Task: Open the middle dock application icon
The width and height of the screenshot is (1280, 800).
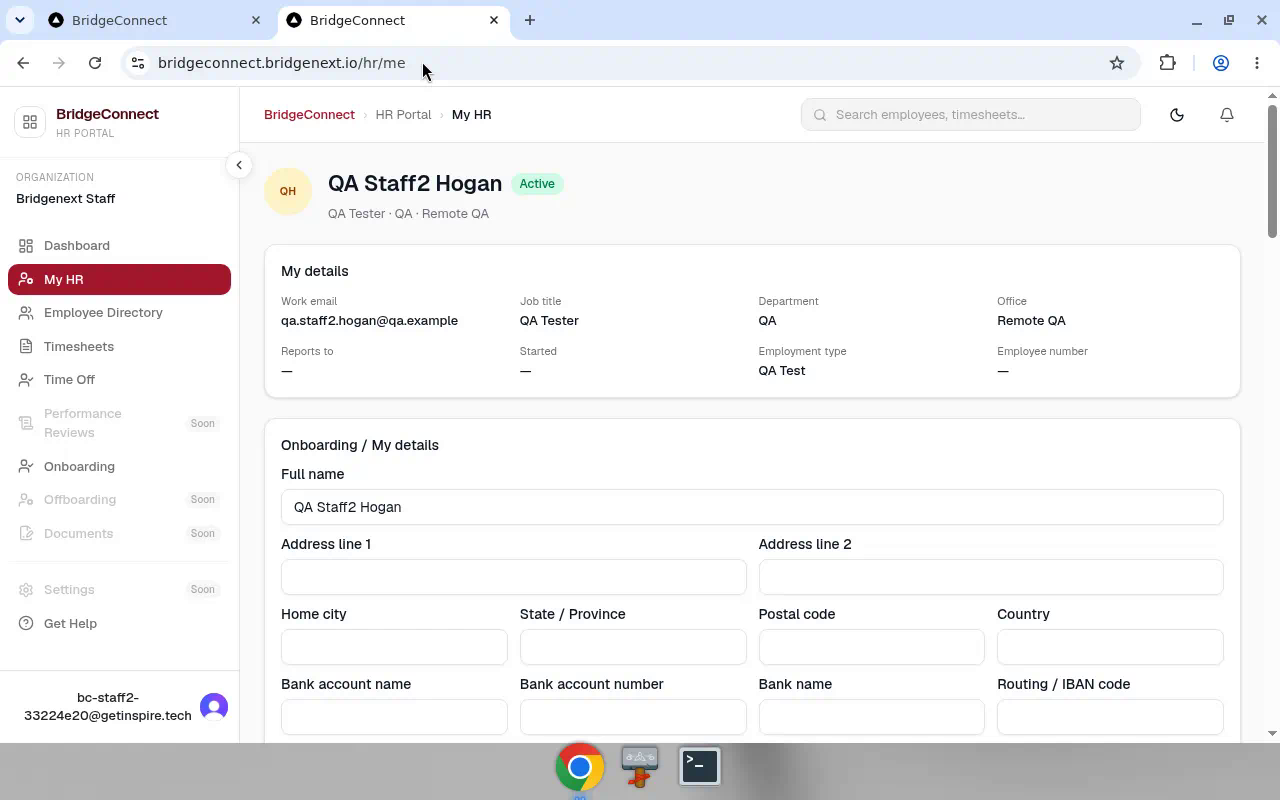Action: click(x=640, y=767)
